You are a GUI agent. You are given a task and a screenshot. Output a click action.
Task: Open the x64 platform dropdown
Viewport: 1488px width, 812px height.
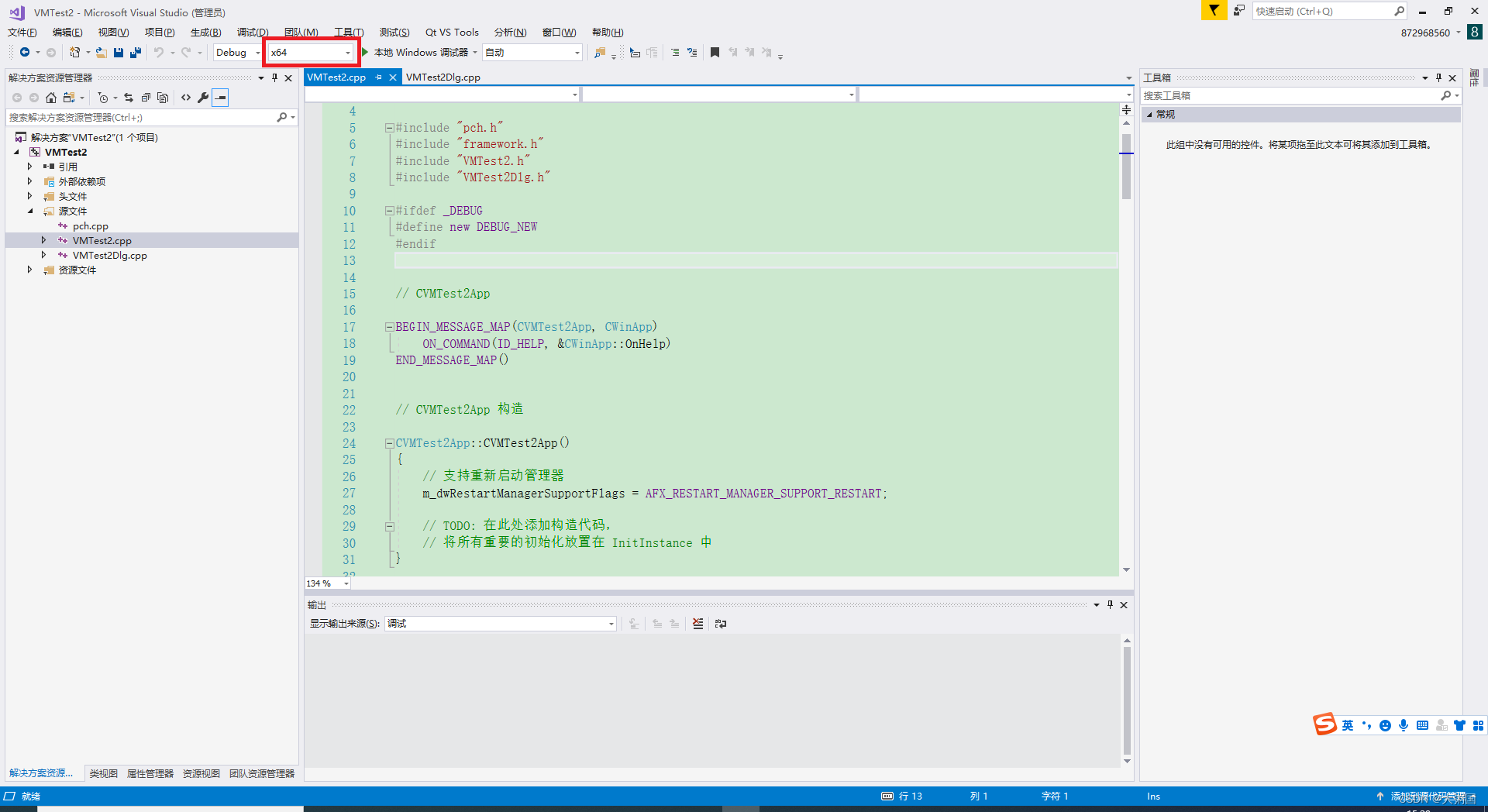310,53
